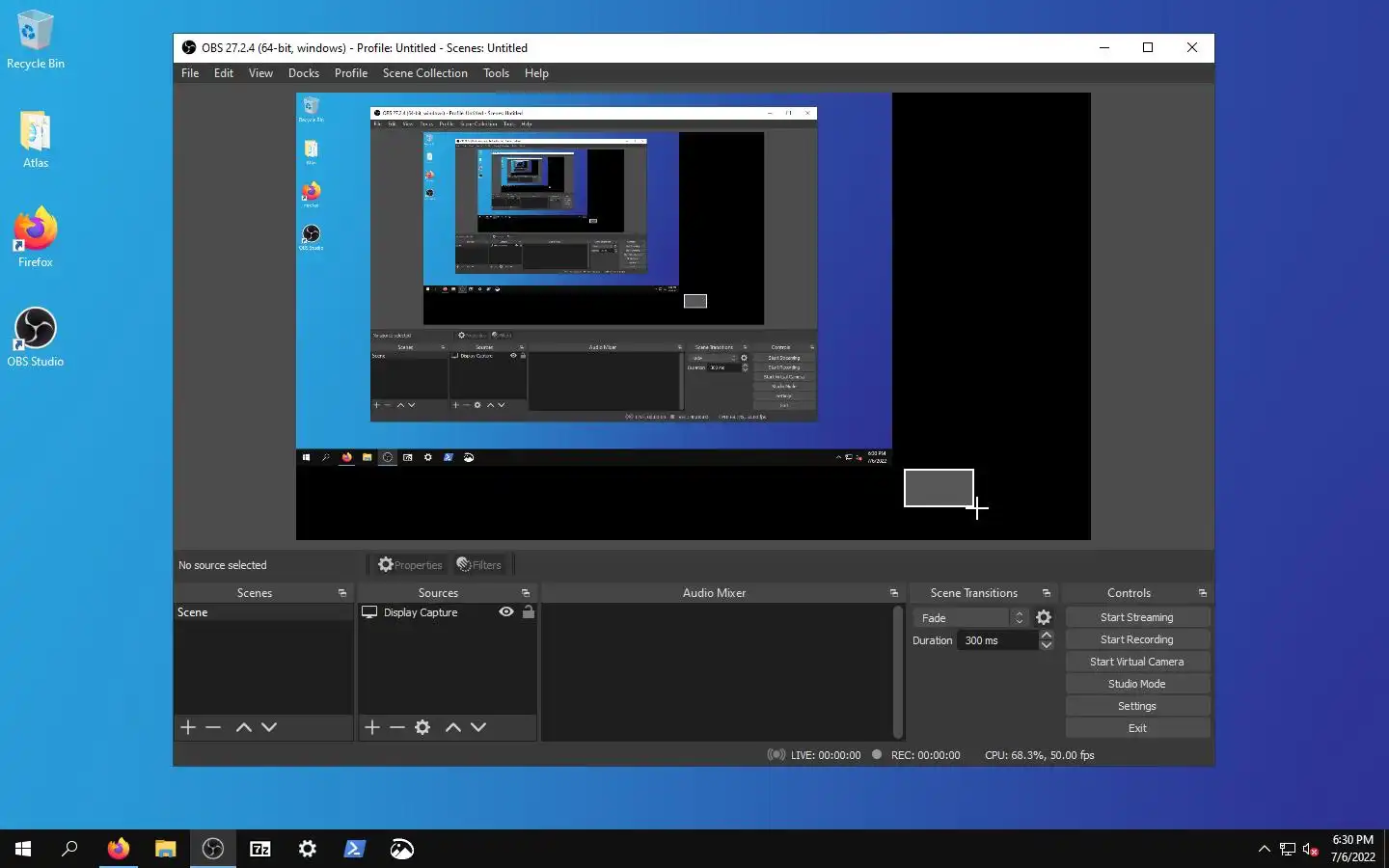This screenshot has height=868, width=1389.
Task: Remove selected scene with minus icon
Action: (213, 727)
